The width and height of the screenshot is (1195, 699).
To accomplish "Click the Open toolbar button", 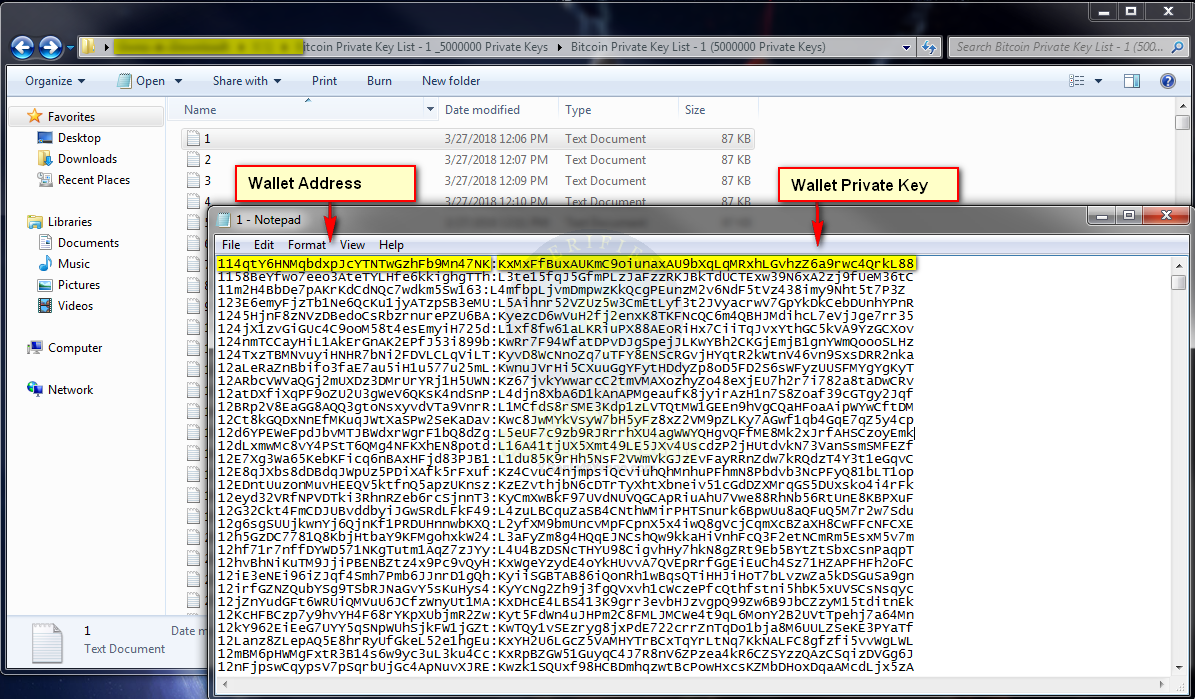I will (143, 81).
